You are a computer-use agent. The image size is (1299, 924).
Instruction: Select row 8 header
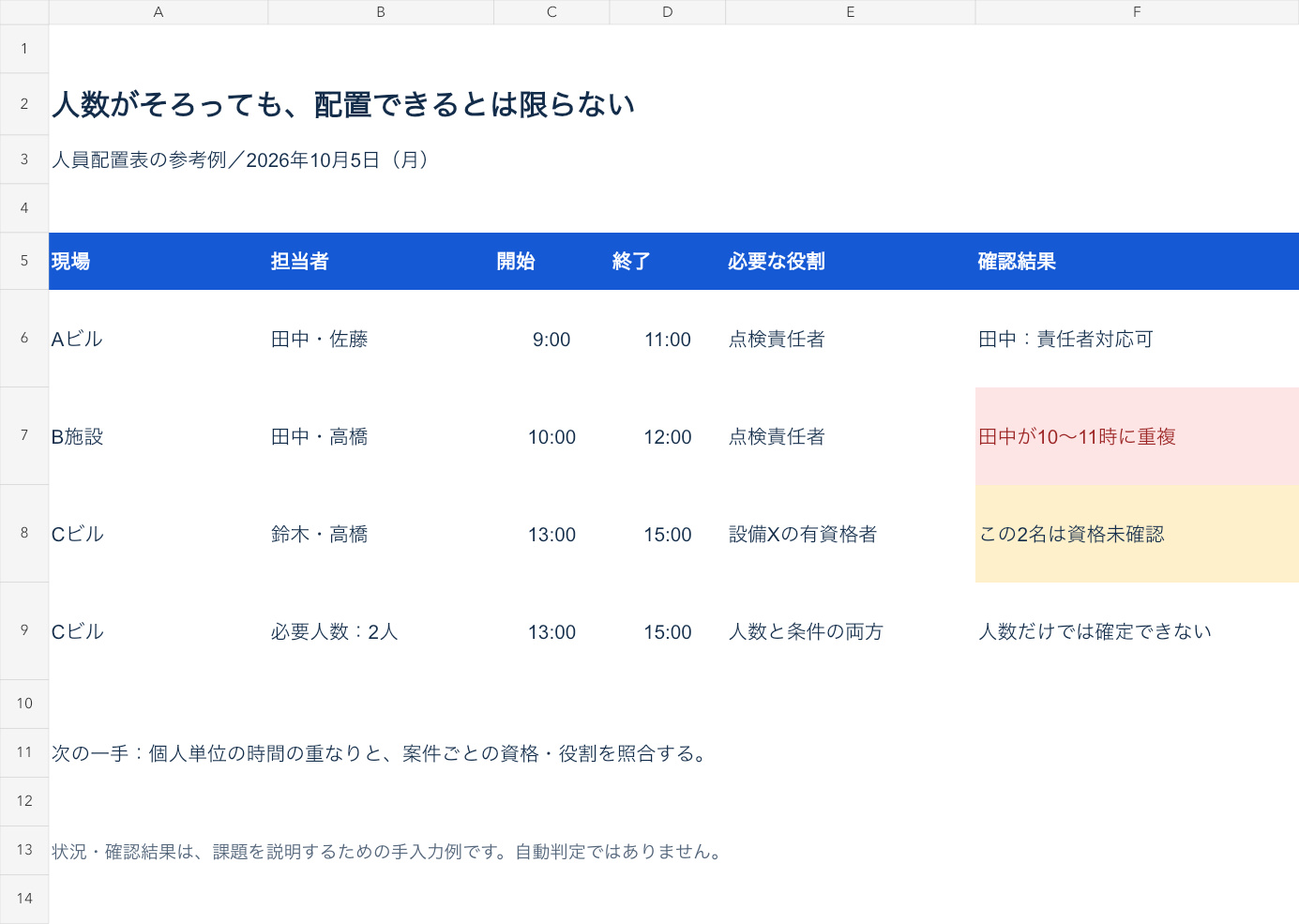[24, 534]
